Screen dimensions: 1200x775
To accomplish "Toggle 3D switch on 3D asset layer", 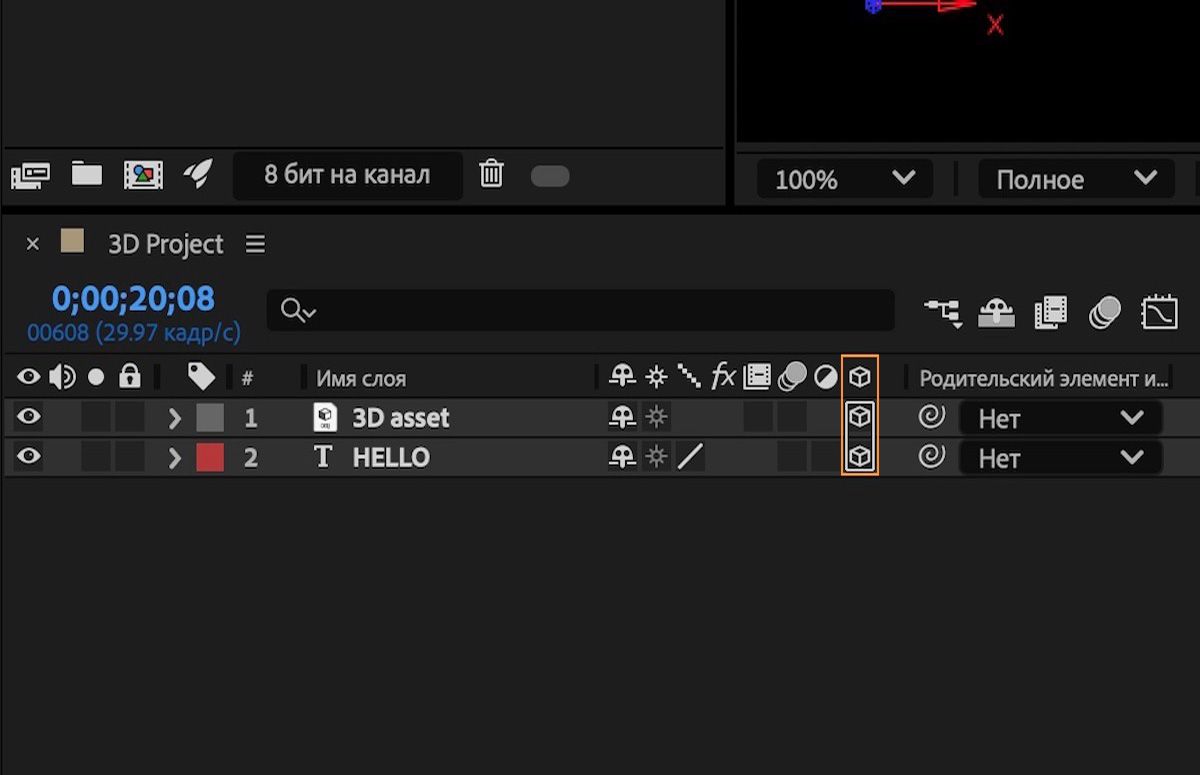I will pos(860,417).
